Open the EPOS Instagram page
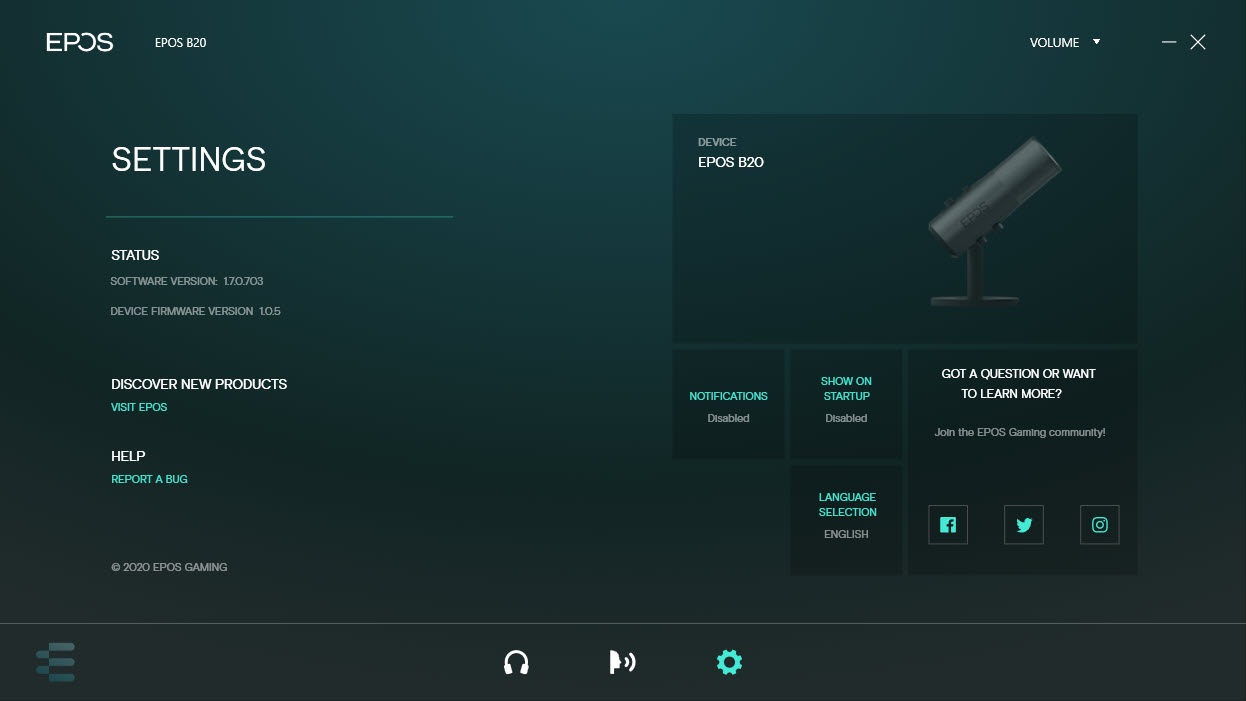The height and width of the screenshot is (701, 1246). pos(1100,525)
